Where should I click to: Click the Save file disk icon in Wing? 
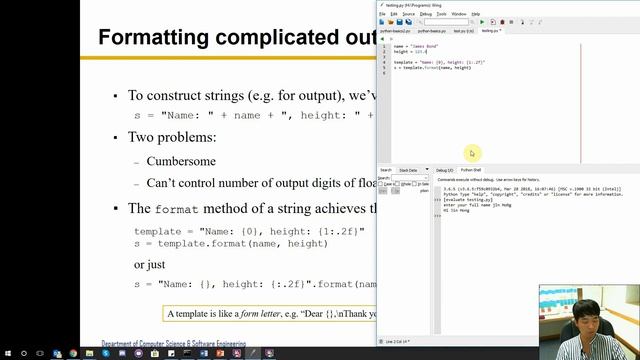tap(400, 22)
